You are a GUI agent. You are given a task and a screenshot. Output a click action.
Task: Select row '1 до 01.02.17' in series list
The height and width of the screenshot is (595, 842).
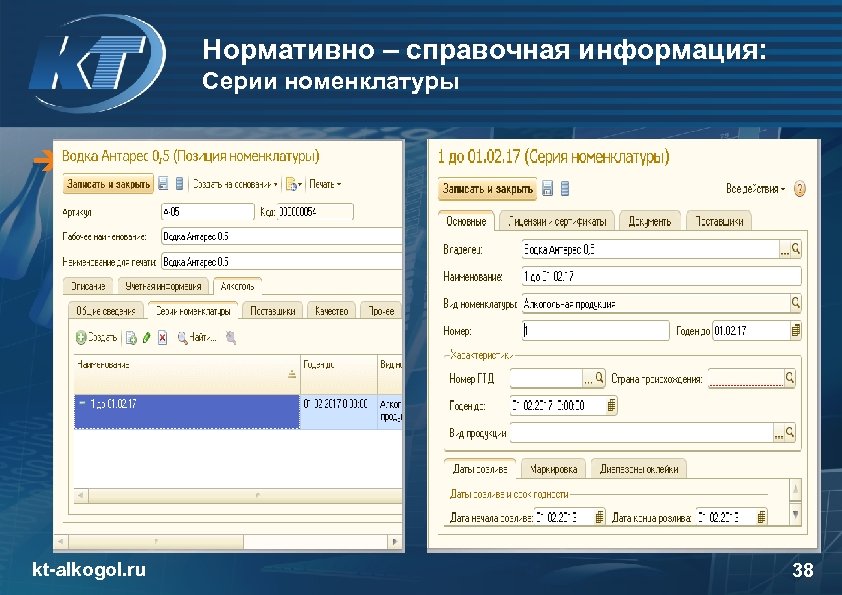tap(186, 411)
